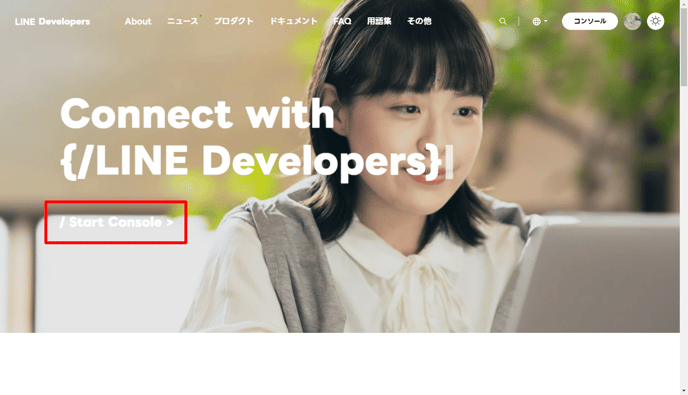Viewport: 688px width, 395px height.
Task: Open the ドキュメント menu item
Action: click(293, 21)
